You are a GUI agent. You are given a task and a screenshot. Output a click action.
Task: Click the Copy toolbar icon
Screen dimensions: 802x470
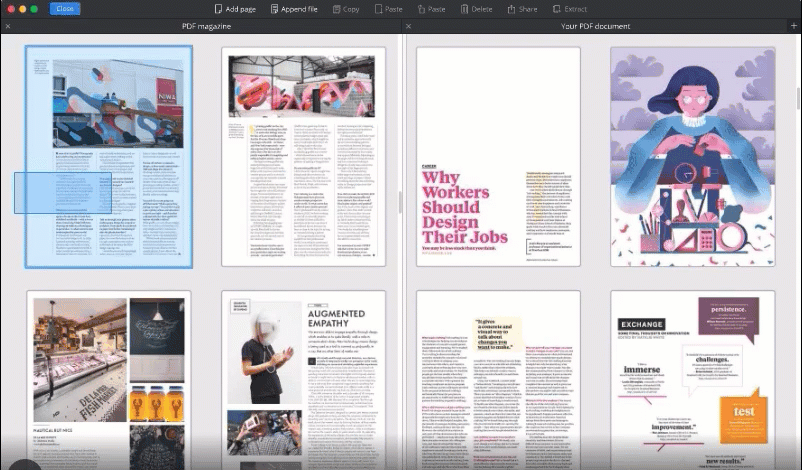[x=337, y=9]
